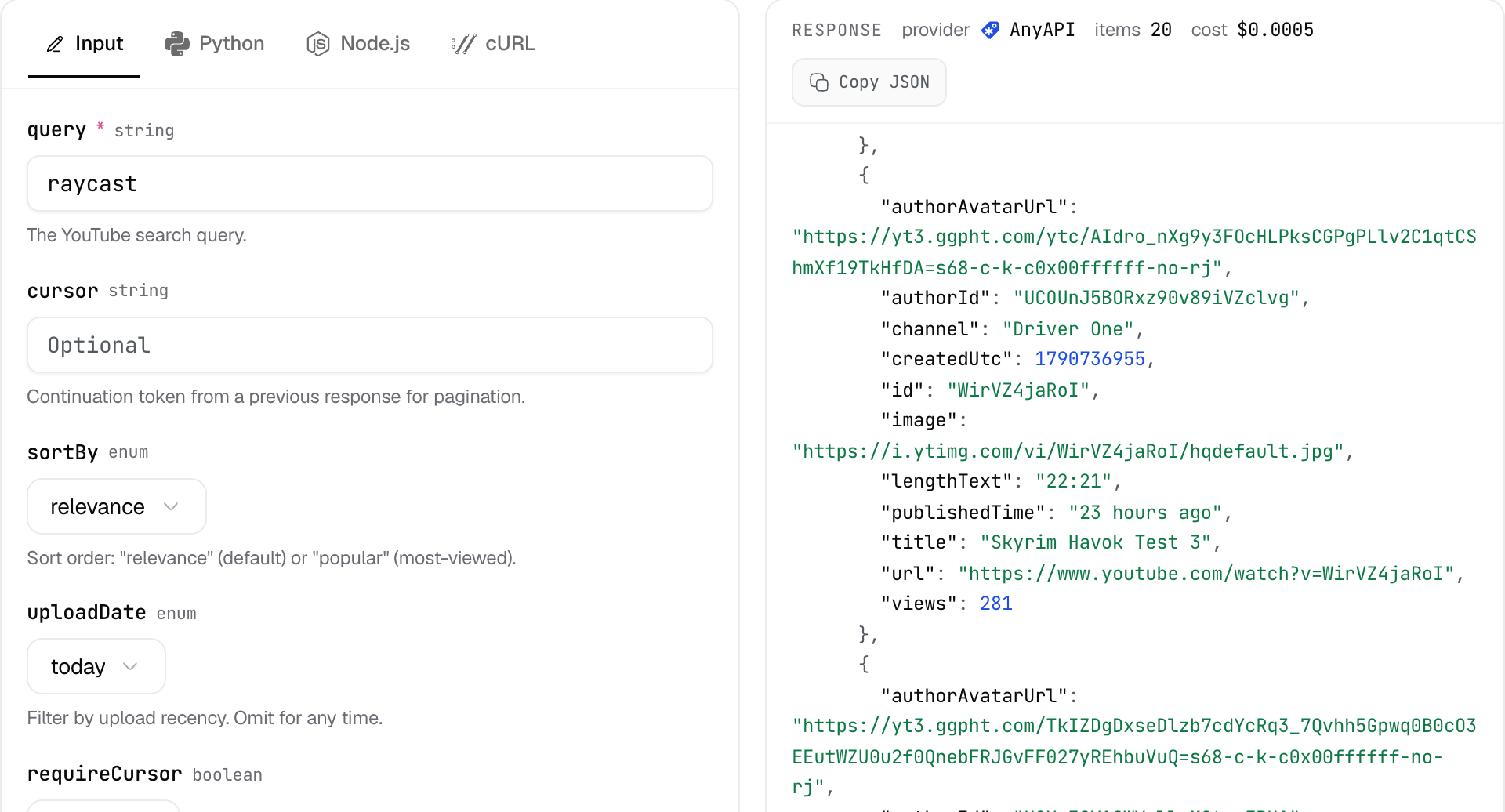Click the second authorAvatarUrl yt3 URL
The image size is (1505, 812).
1134,756
